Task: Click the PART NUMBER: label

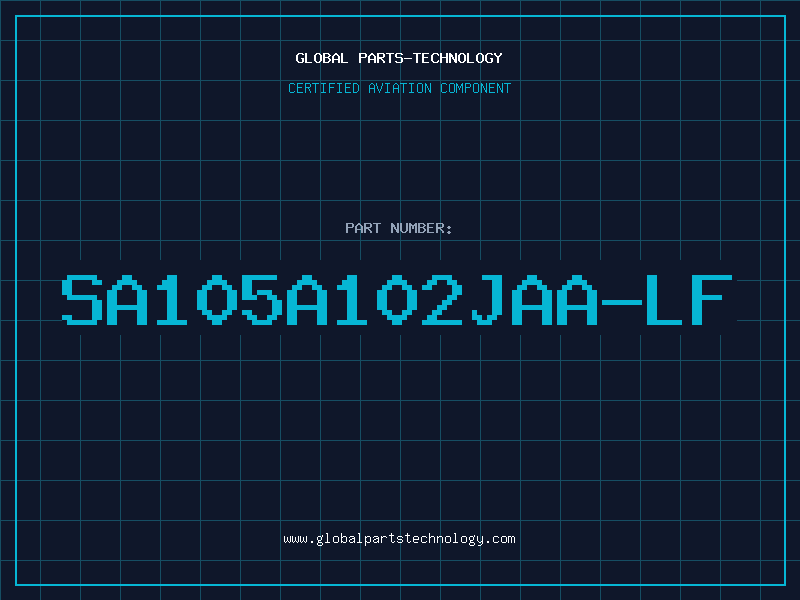Action: click(x=398, y=228)
